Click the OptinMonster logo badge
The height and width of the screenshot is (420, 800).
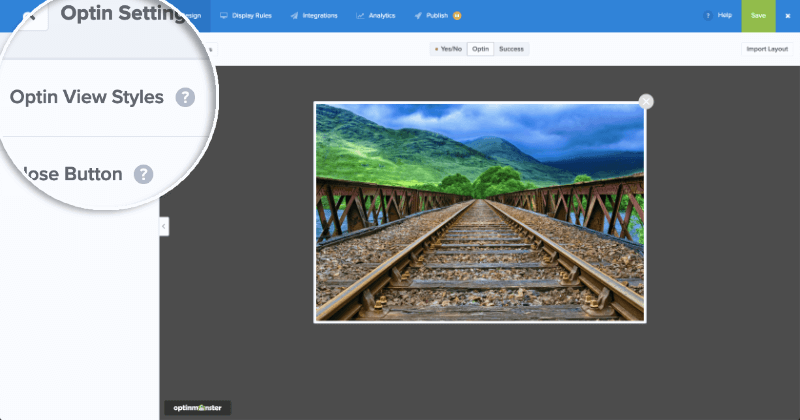point(197,408)
